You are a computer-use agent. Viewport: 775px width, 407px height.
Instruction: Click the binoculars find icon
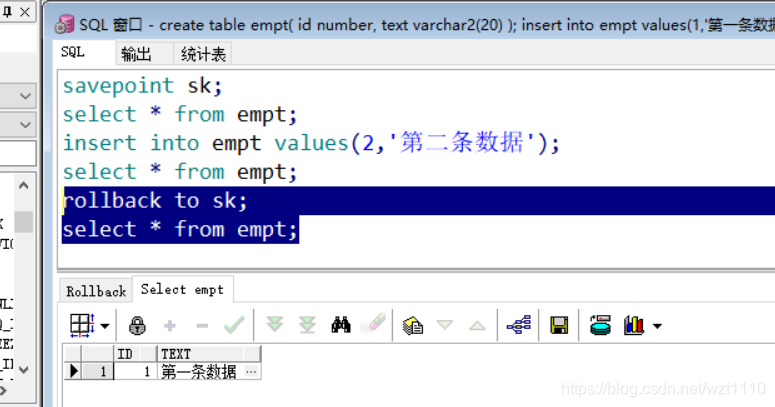point(341,325)
